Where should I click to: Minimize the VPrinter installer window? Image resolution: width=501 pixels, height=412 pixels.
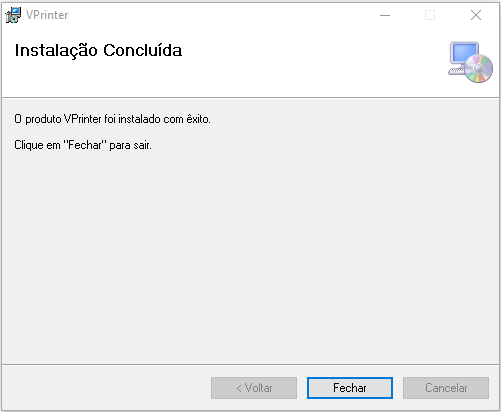[x=385, y=15]
